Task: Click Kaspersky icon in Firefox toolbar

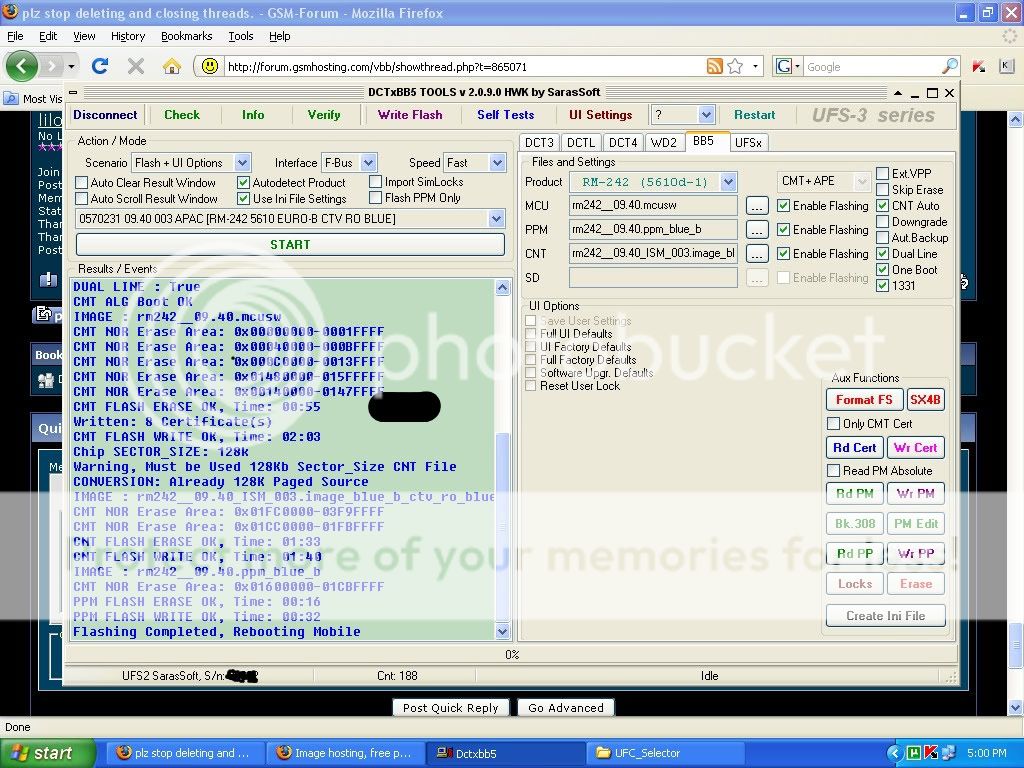Action: 978,66
